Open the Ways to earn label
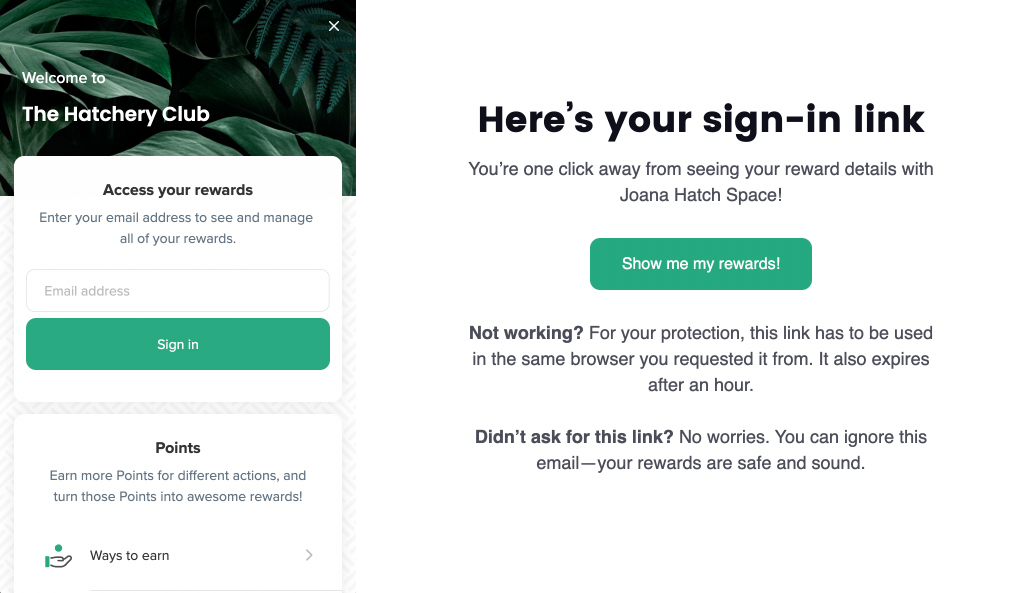 click(x=129, y=555)
